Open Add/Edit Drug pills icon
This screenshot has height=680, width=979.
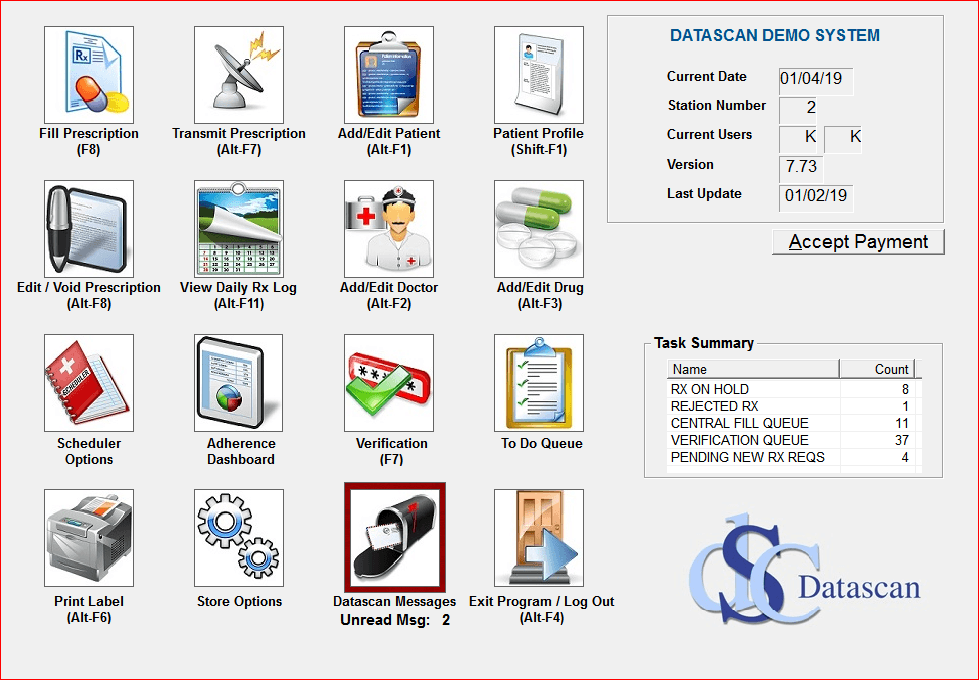(x=539, y=229)
